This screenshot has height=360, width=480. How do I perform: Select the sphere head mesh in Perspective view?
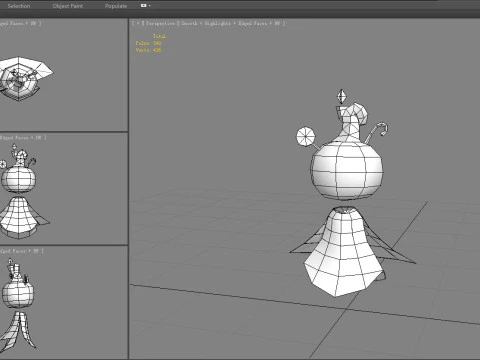(x=347, y=170)
